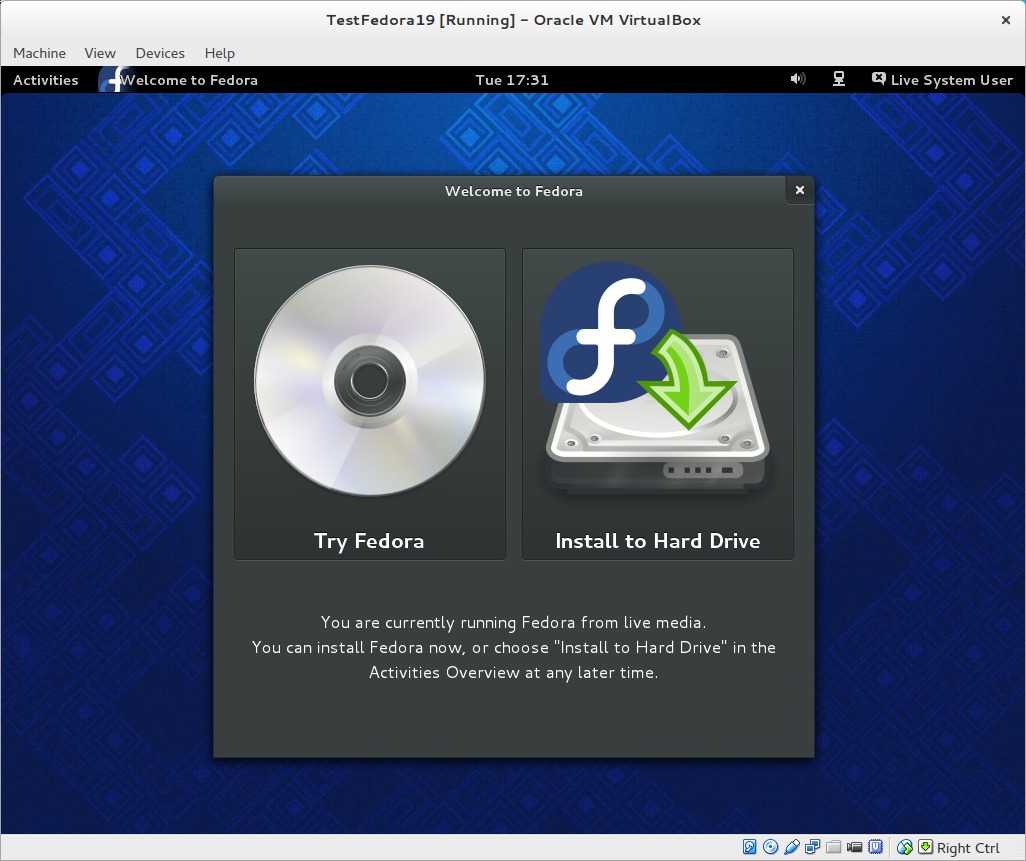
Task: Click the CPU virtualization status icon
Action: (876, 847)
